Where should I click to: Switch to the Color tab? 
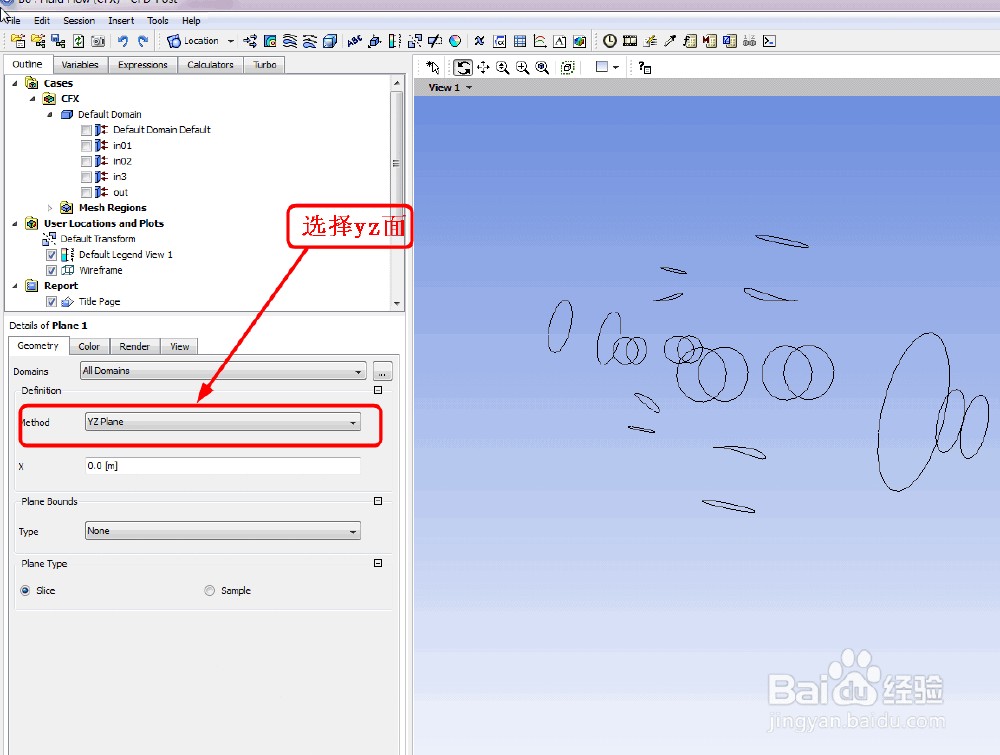[x=89, y=347]
